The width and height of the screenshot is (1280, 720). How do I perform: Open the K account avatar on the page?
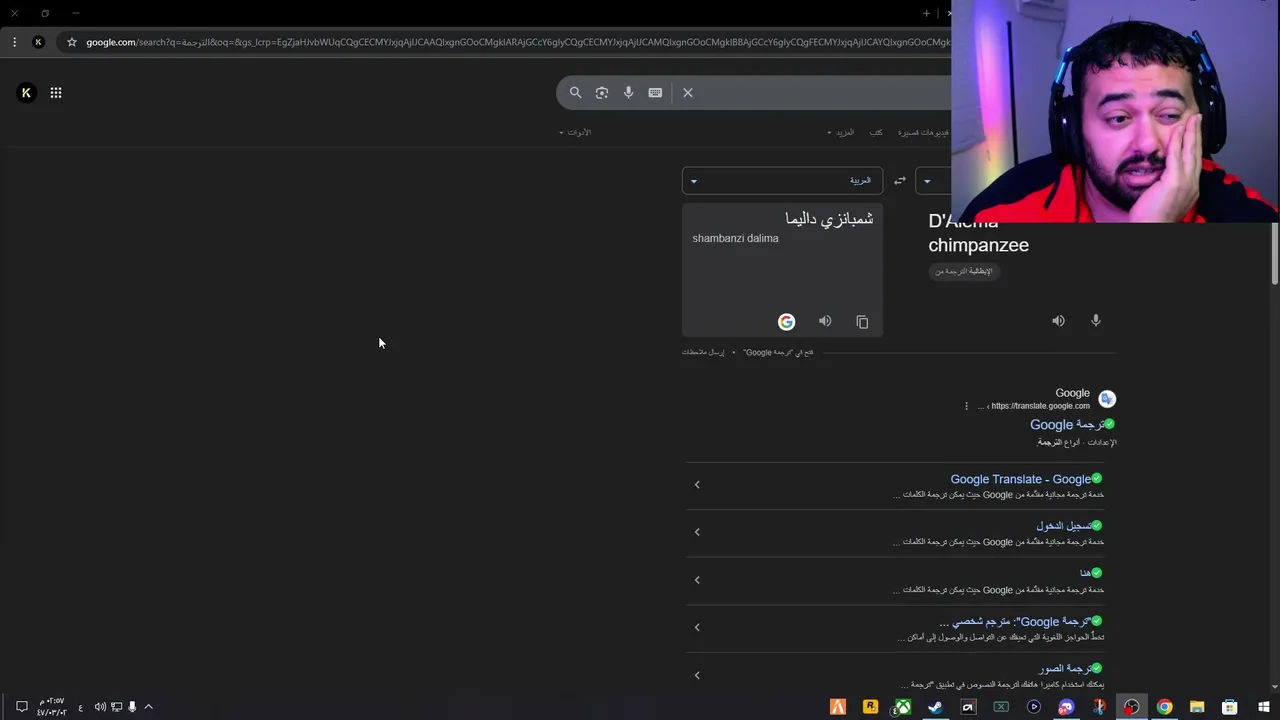27,93
